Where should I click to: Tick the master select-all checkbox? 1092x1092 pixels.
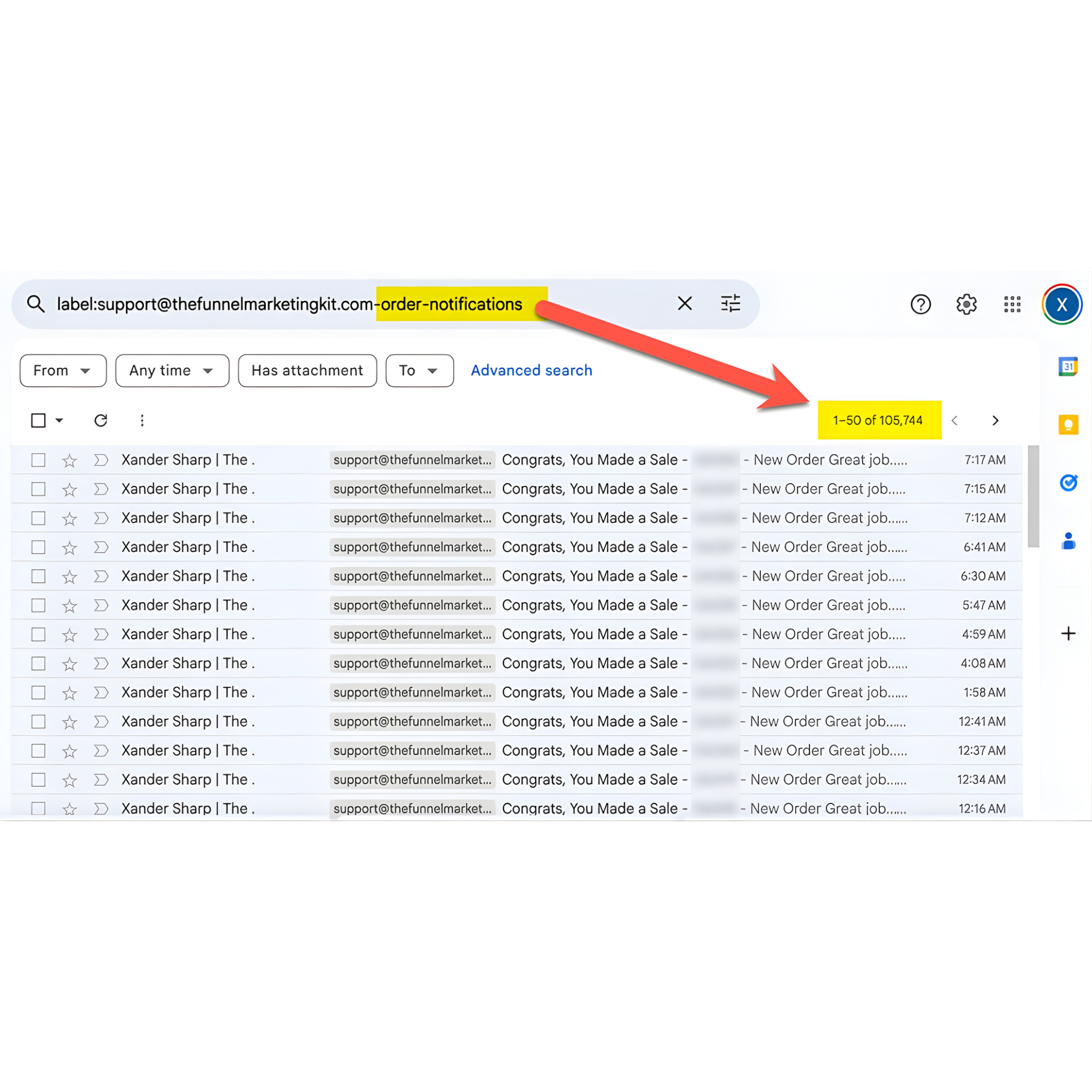tap(38, 421)
